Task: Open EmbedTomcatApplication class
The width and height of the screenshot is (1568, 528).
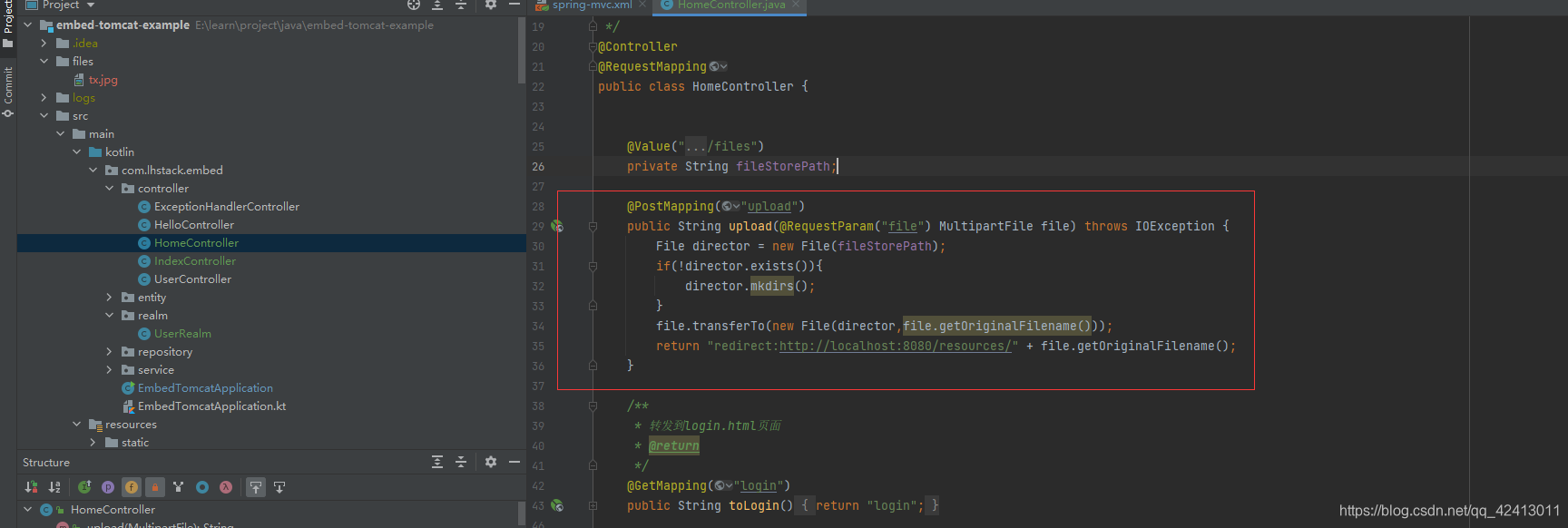Action: coord(198,387)
